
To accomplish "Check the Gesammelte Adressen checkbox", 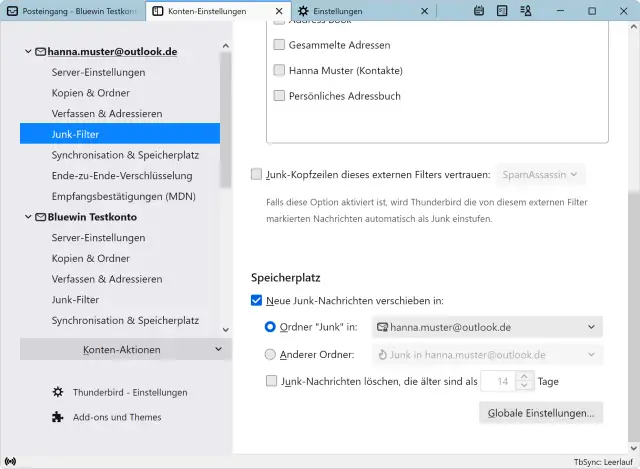I will [279, 44].
